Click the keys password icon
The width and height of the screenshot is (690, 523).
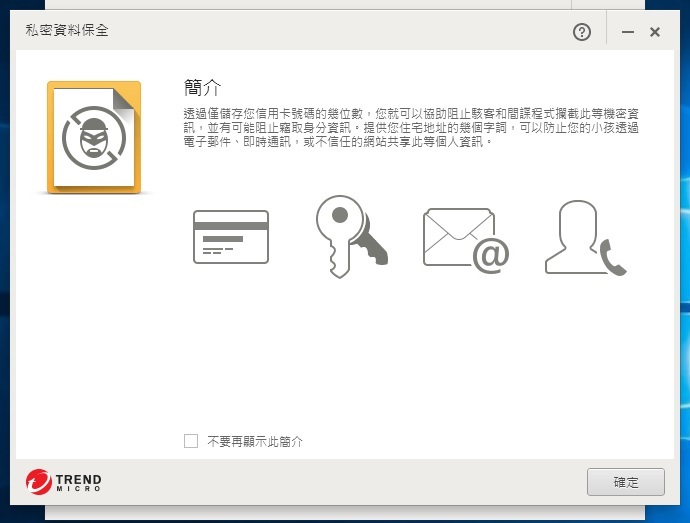click(352, 237)
